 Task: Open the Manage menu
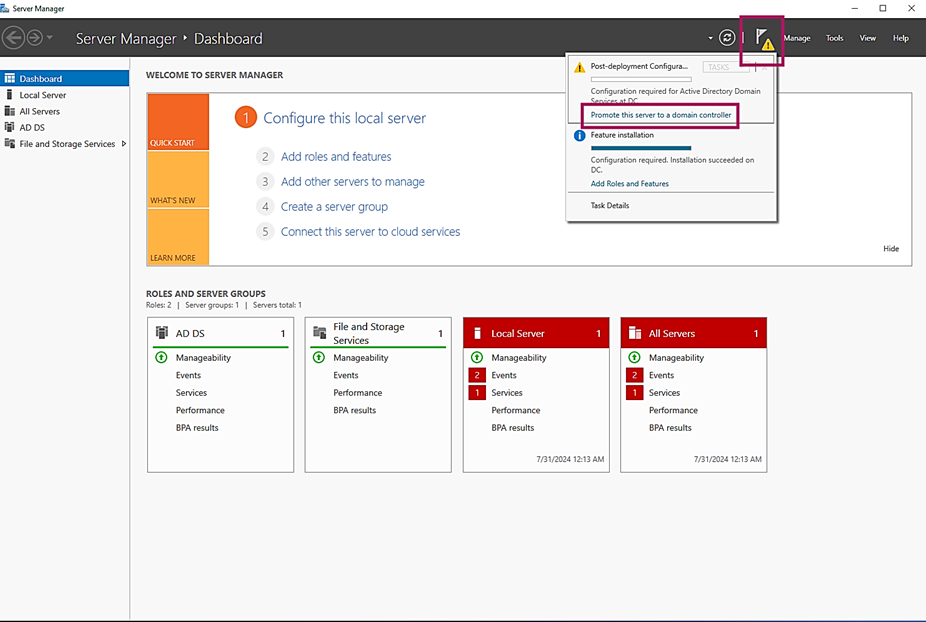[x=797, y=38]
